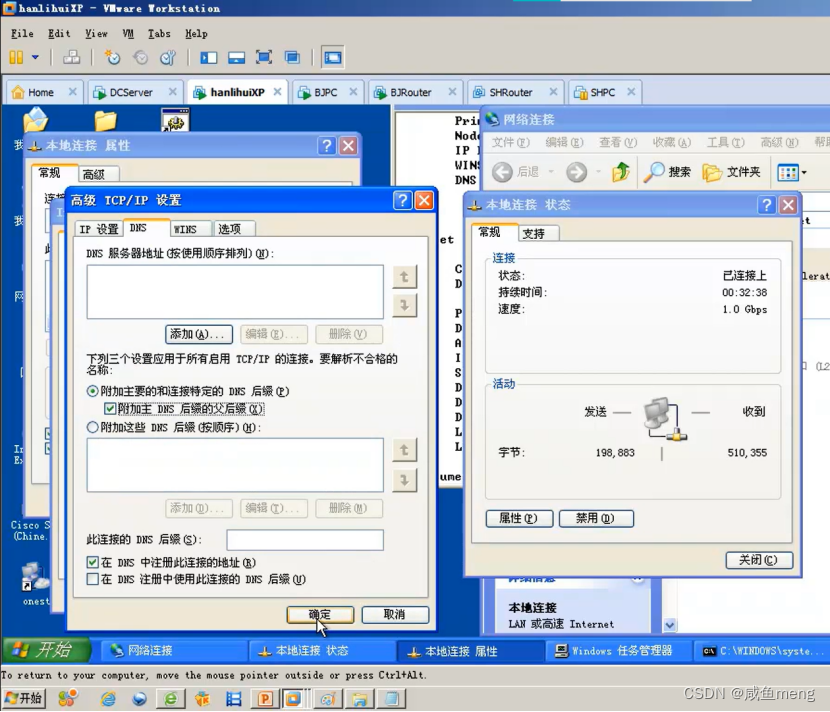The height and width of the screenshot is (712, 830).
Task: Open the VM menu
Action: tap(128, 33)
